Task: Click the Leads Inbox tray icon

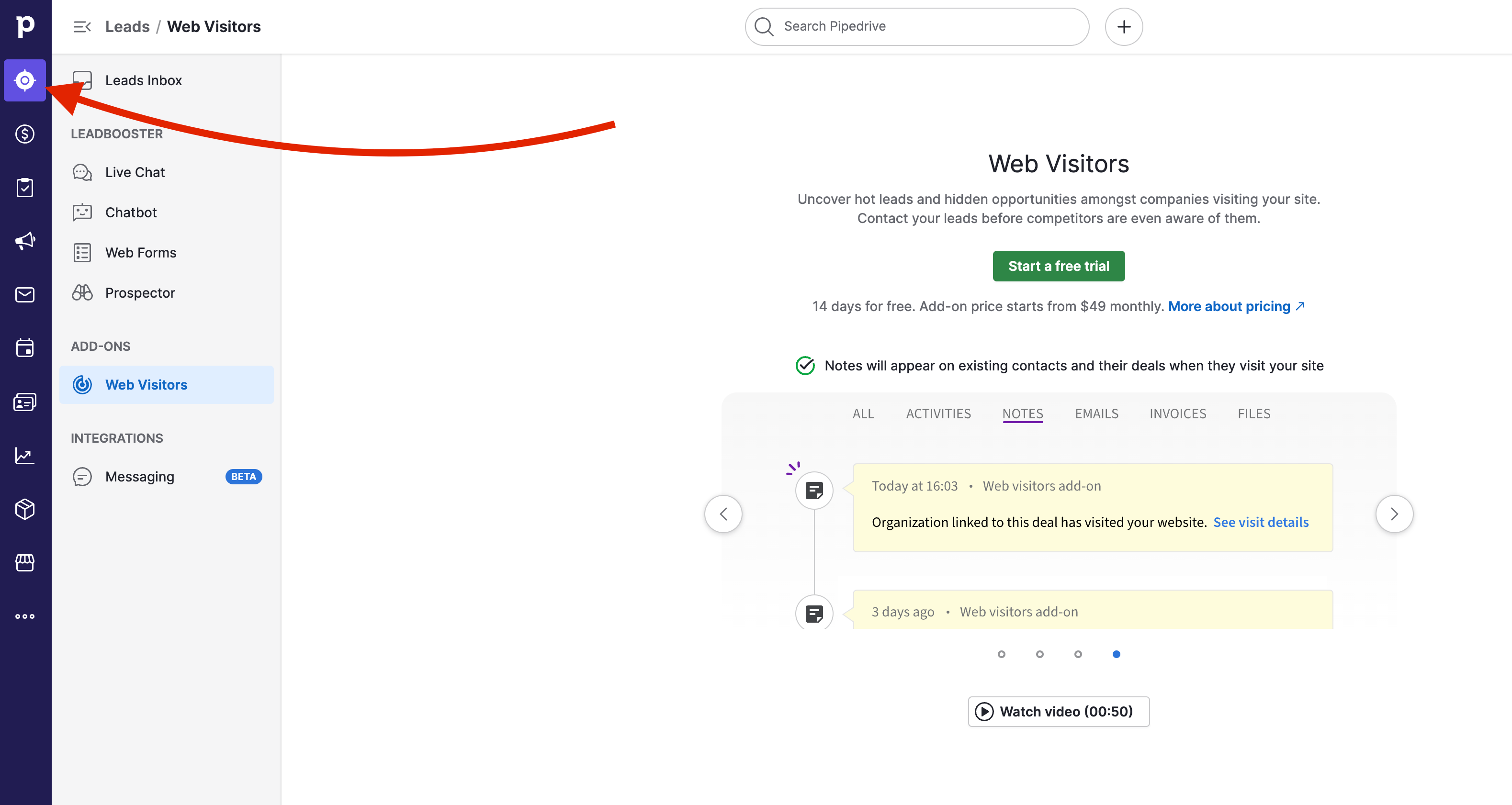Action: pos(82,80)
